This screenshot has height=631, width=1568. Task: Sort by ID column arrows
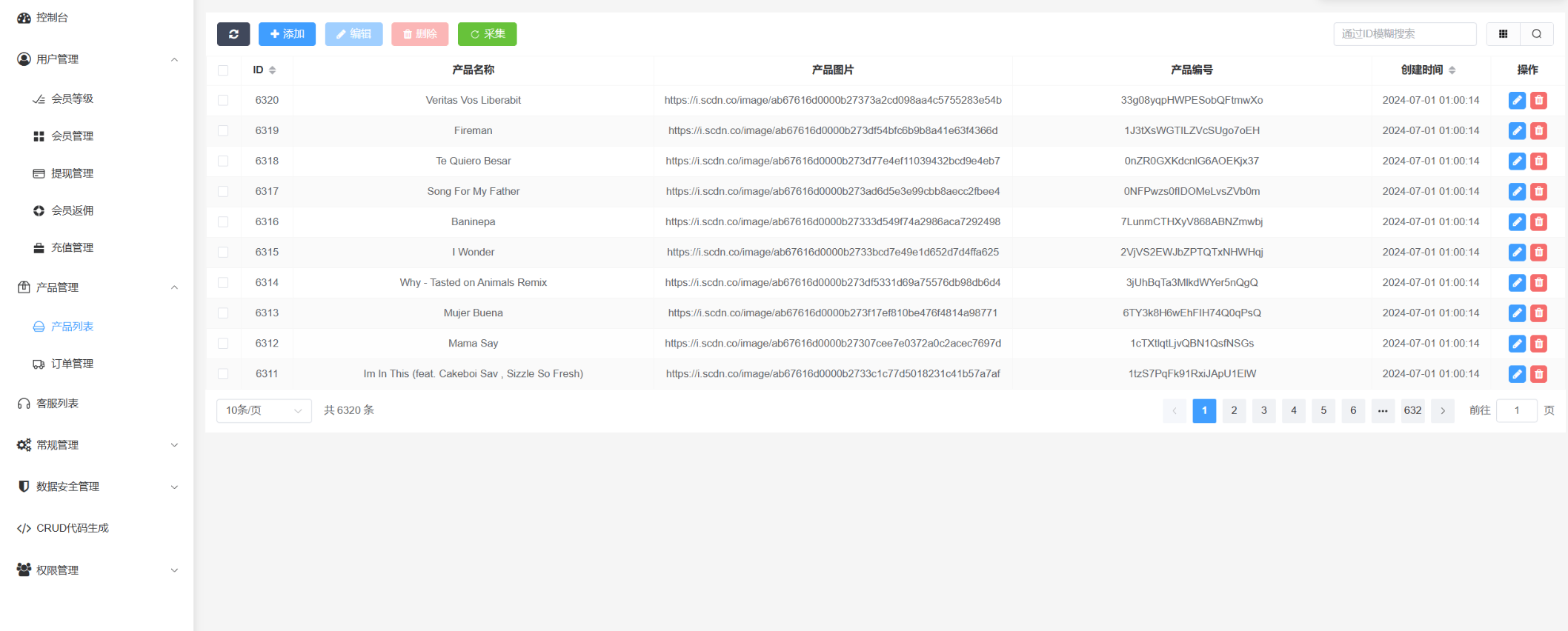point(272,70)
